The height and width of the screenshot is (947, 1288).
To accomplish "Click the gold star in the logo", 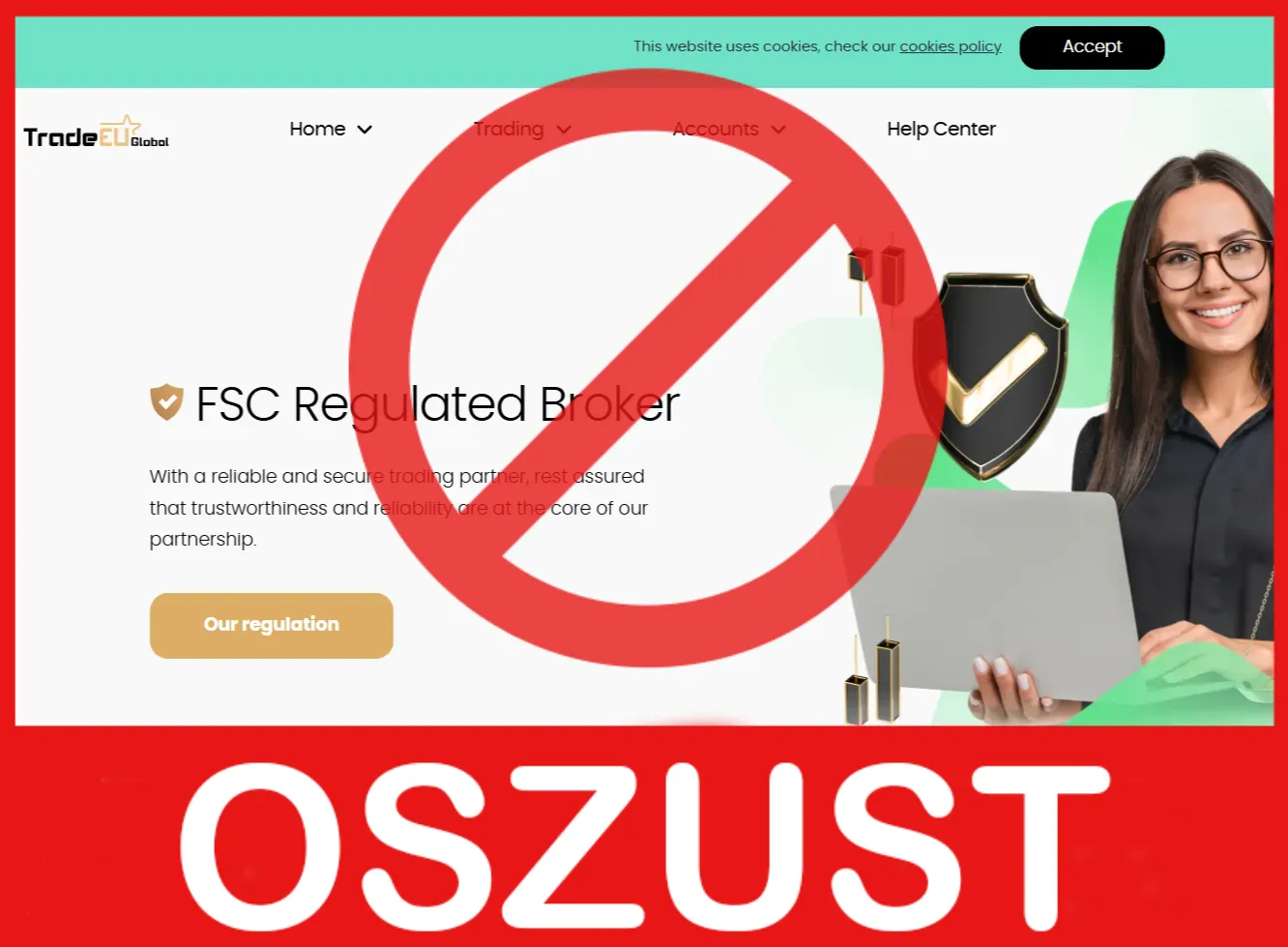I will pos(129,126).
